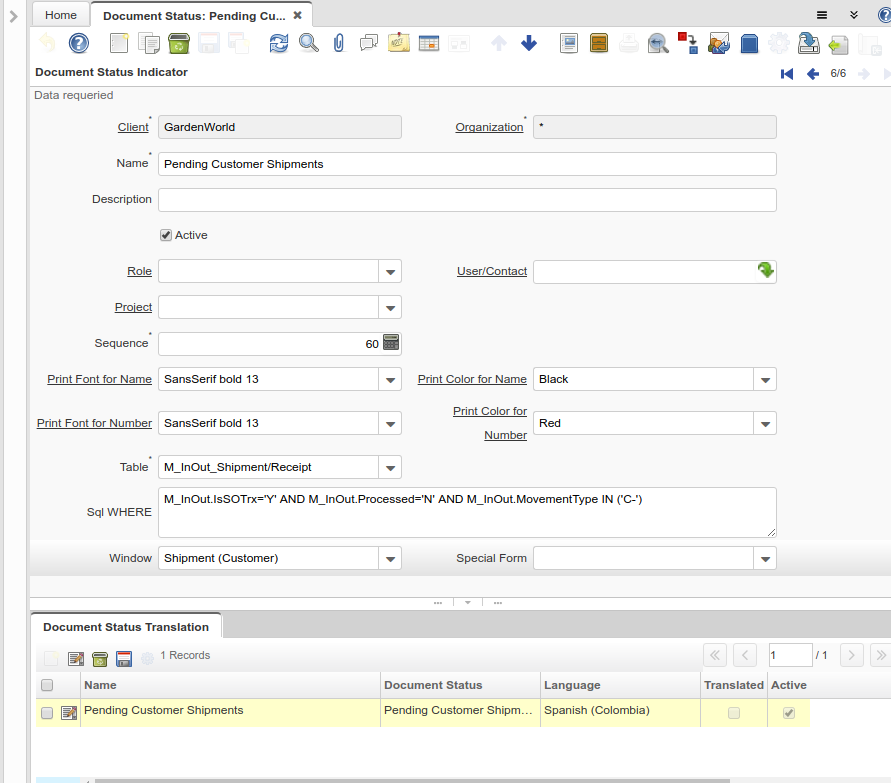Uncheck the Active checkbox

(166, 236)
